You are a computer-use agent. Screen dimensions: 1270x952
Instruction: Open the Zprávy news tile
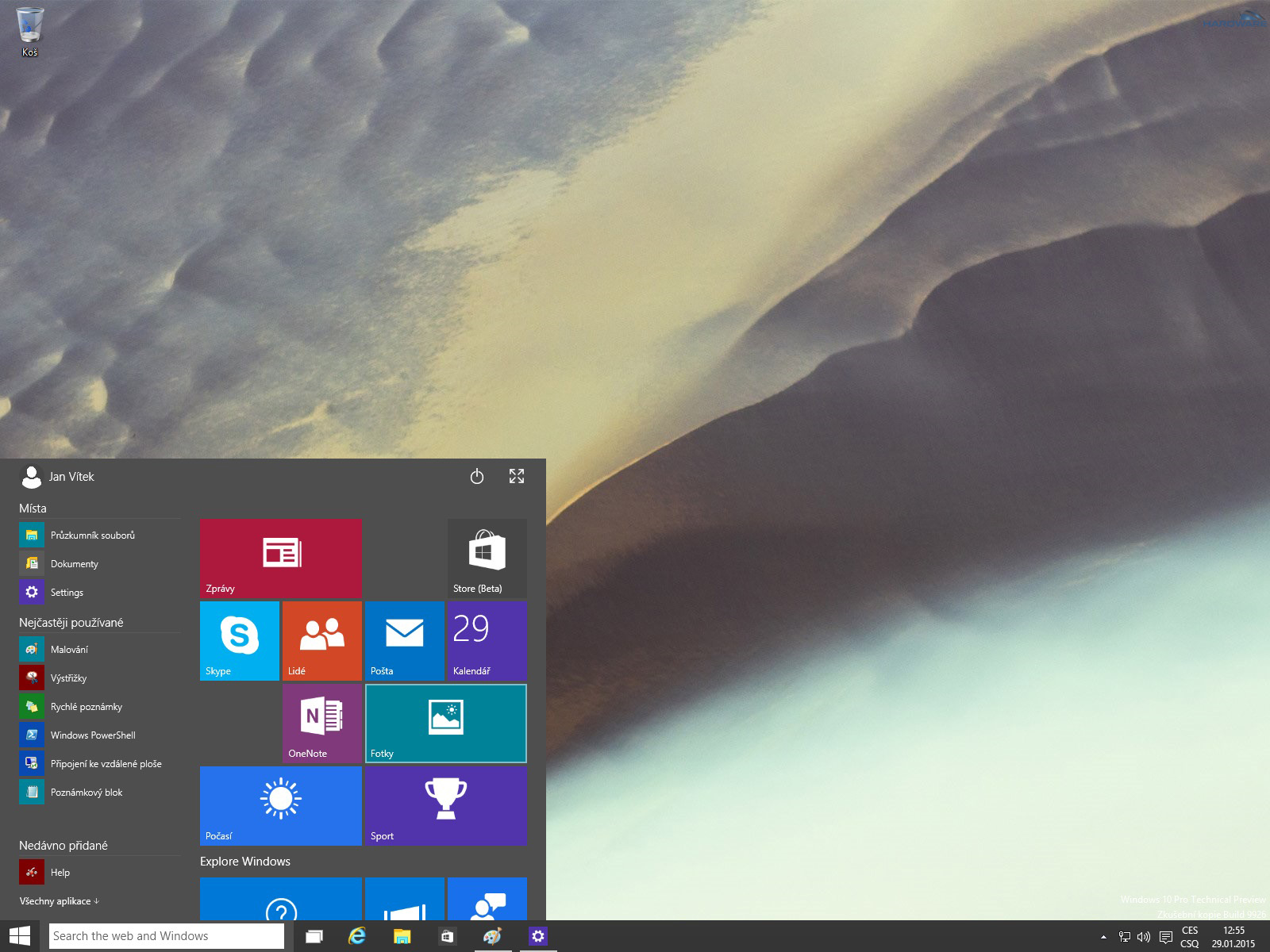click(x=280, y=558)
